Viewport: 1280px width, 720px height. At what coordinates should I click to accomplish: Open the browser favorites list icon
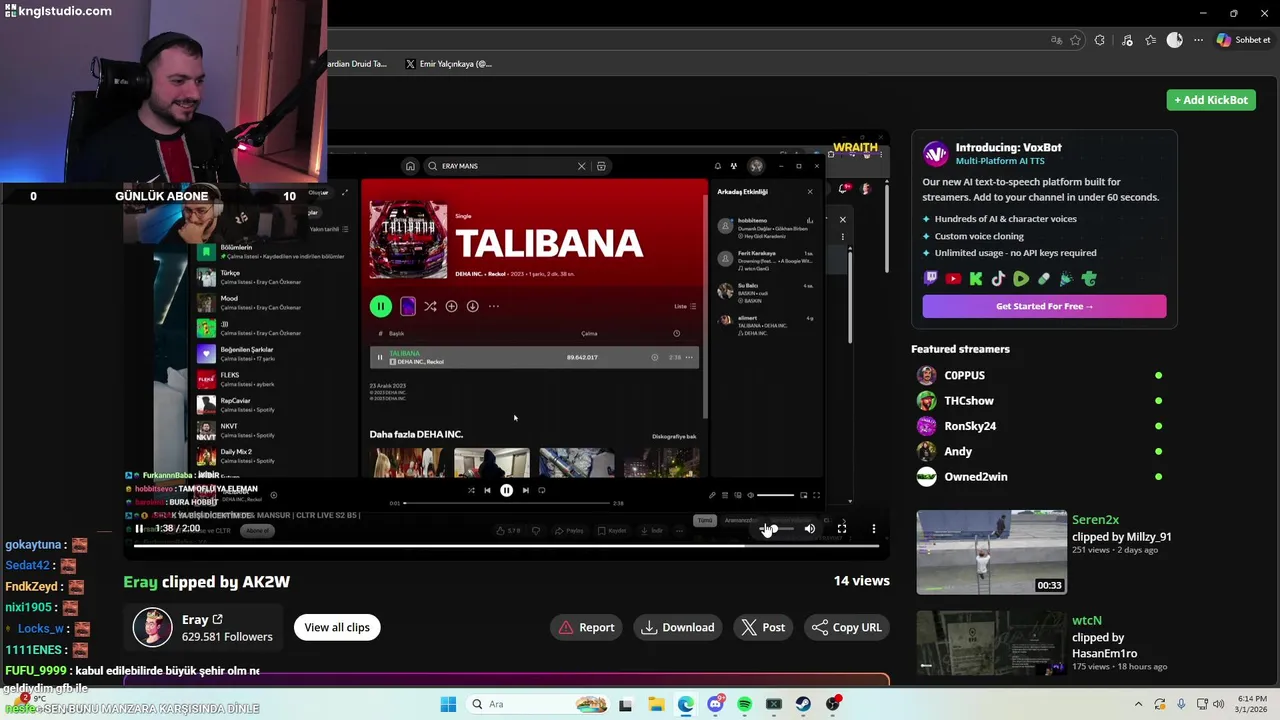tap(1151, 40)
